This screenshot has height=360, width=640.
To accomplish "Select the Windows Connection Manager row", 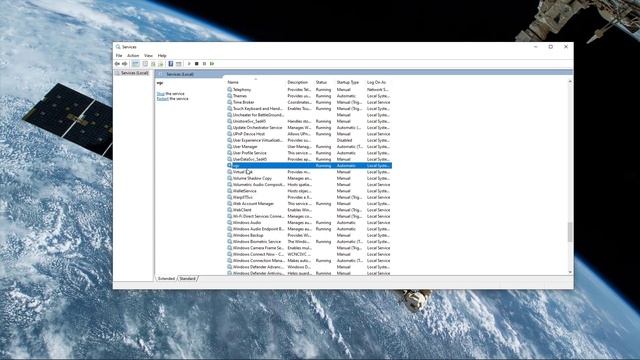I will coord(309,260).
